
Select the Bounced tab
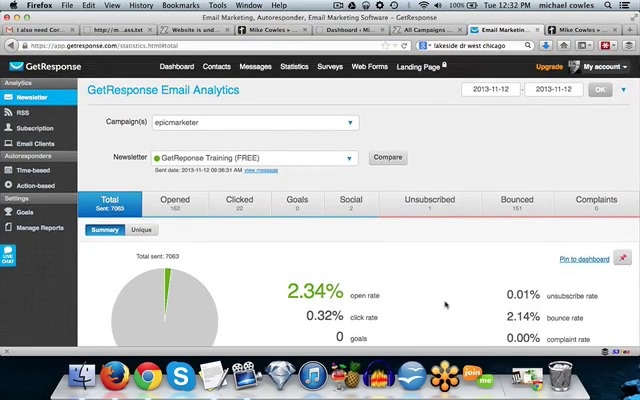coord(517,204)
